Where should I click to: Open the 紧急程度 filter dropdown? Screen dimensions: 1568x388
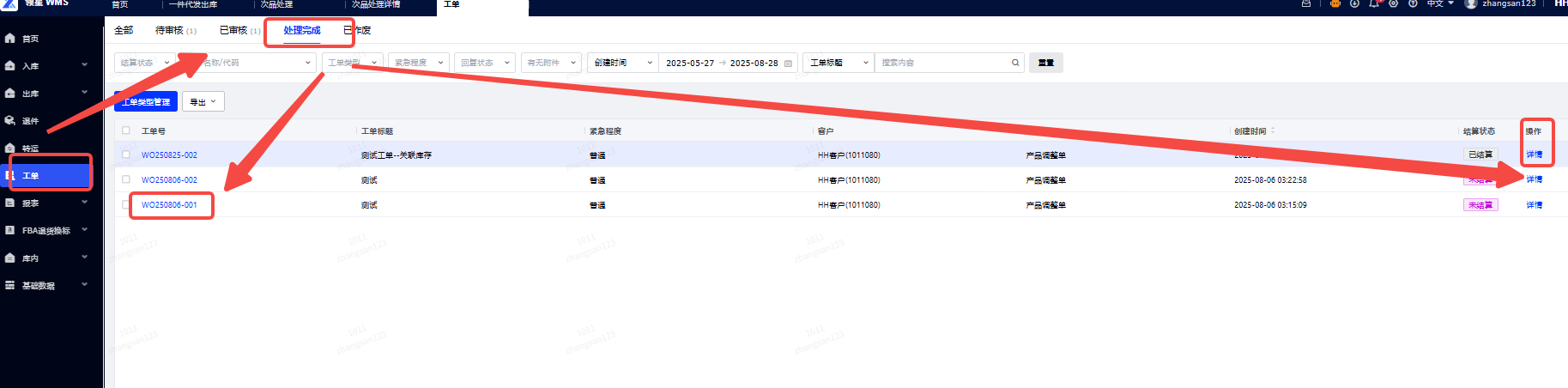[x=419, y=63]
